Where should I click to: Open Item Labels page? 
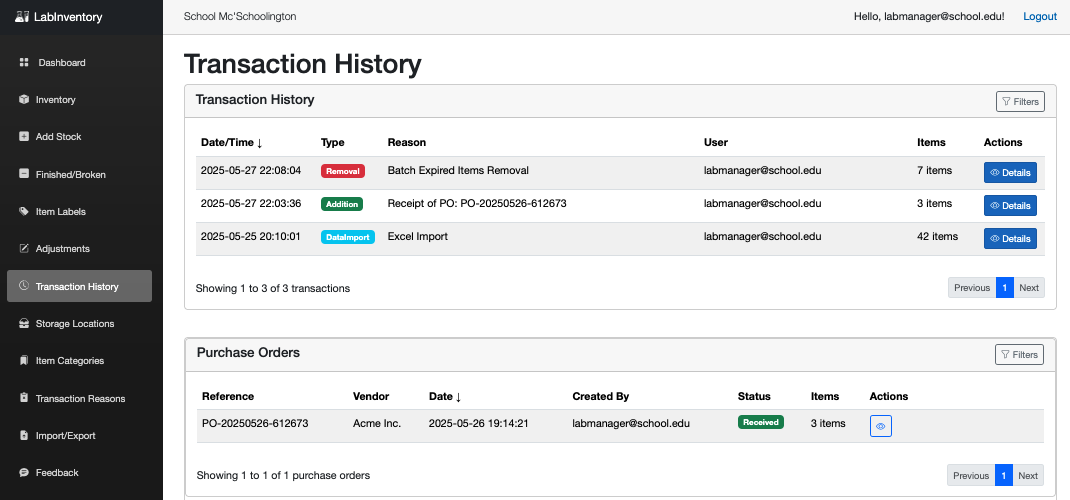[79, 211]
